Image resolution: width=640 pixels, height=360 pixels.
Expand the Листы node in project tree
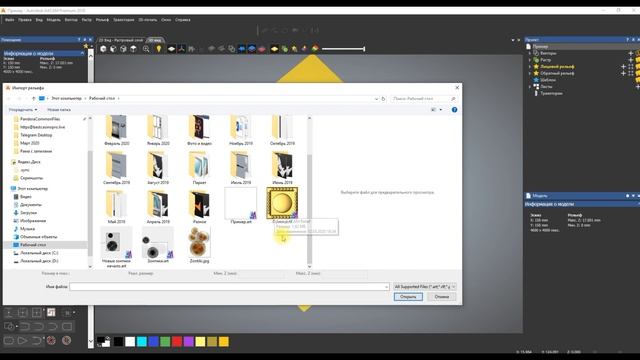tap(530, 87)
